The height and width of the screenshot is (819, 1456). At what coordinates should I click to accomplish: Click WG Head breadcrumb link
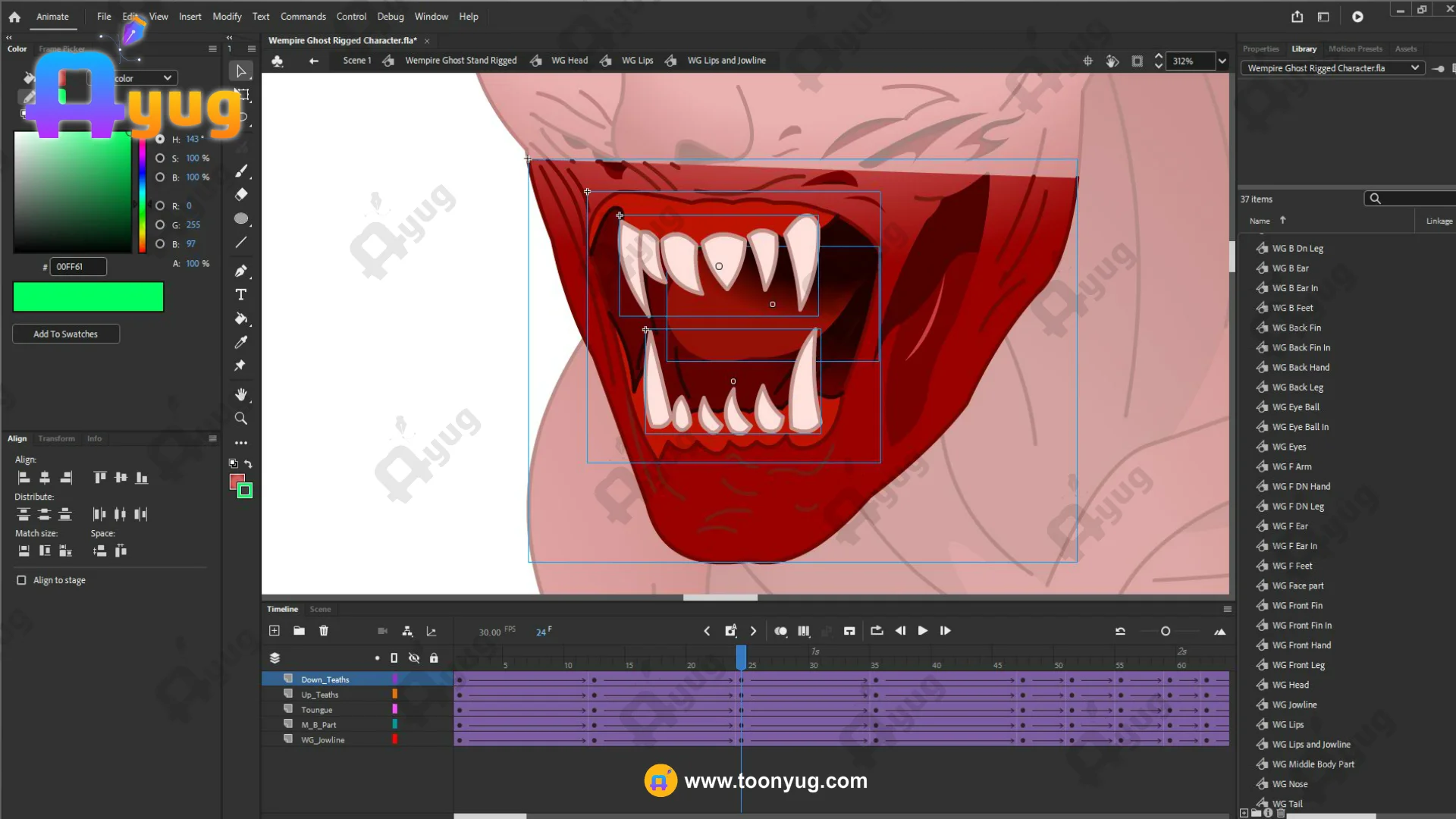pos(569,61)
